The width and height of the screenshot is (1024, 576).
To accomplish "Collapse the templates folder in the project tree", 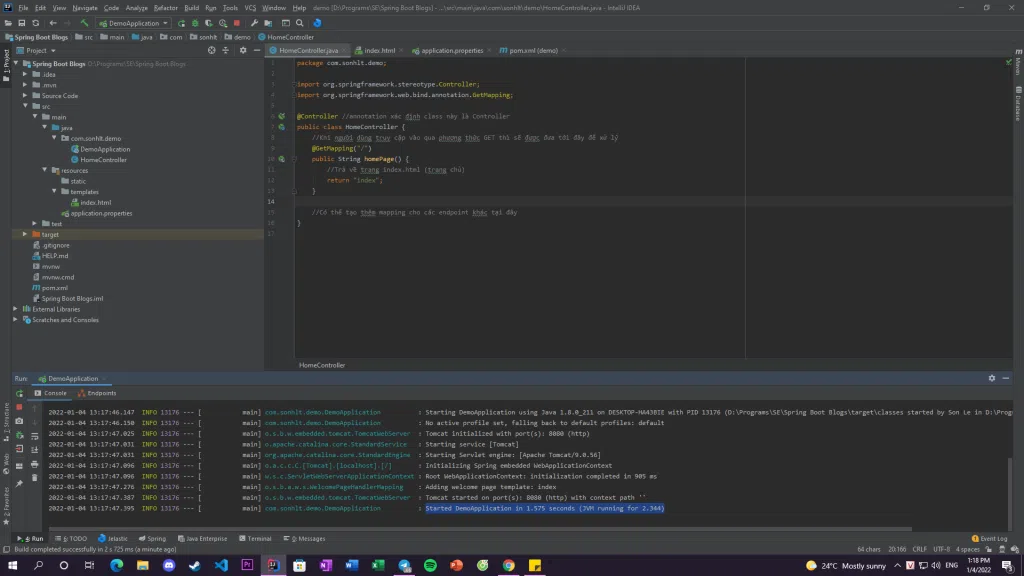I will click(x=55, y=192).
